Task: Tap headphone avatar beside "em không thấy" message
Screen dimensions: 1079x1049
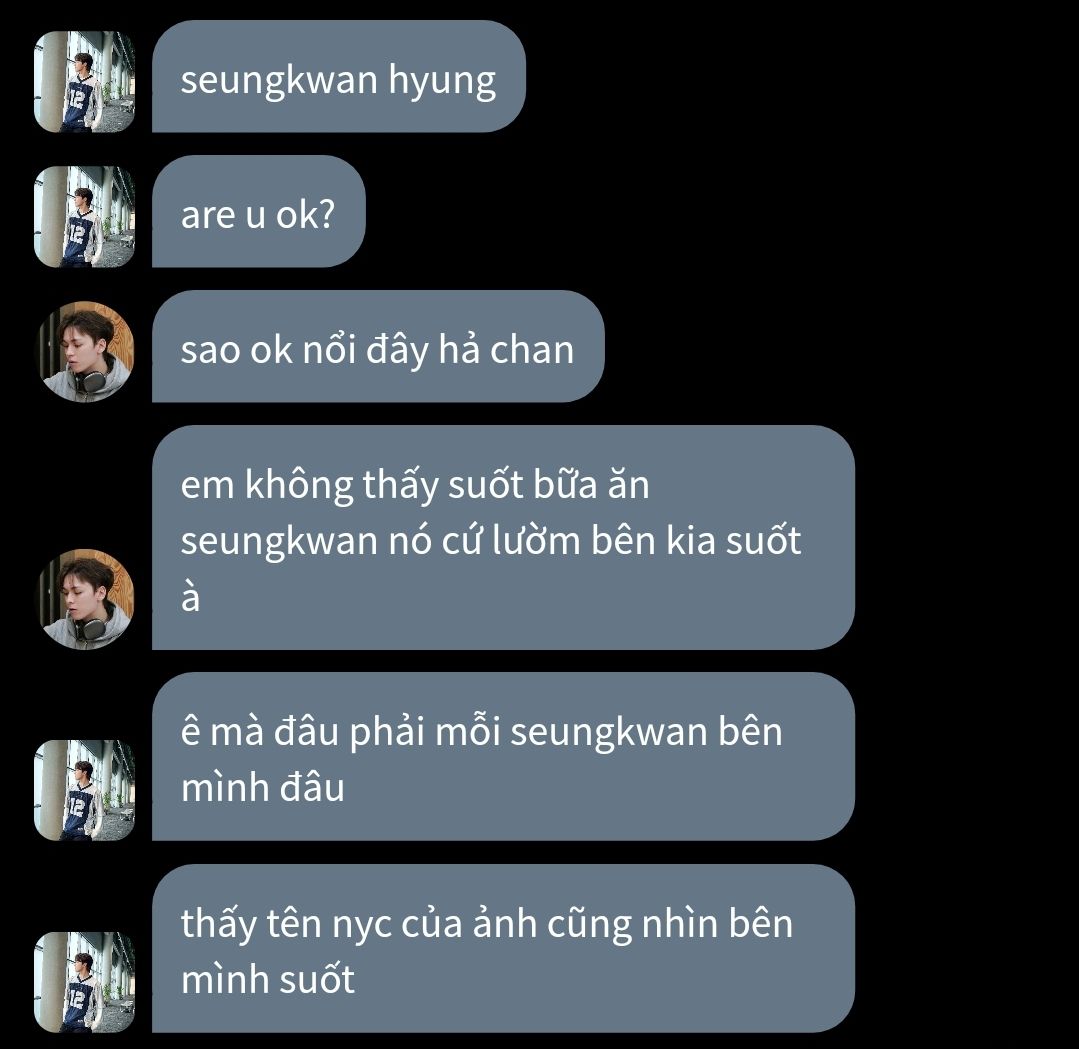Action: (85, 599)
